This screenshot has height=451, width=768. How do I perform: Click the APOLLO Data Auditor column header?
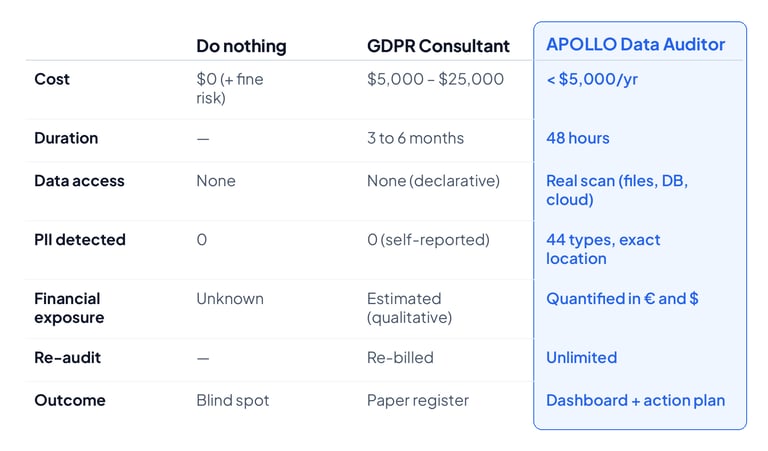(x=635, y=44)
